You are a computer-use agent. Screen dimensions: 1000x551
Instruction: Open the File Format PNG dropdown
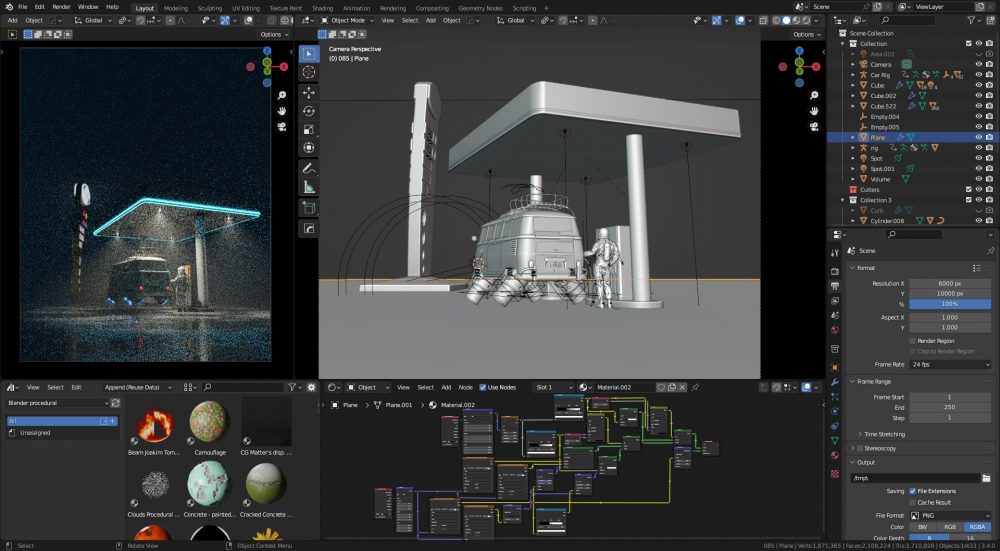coord(950,515)
